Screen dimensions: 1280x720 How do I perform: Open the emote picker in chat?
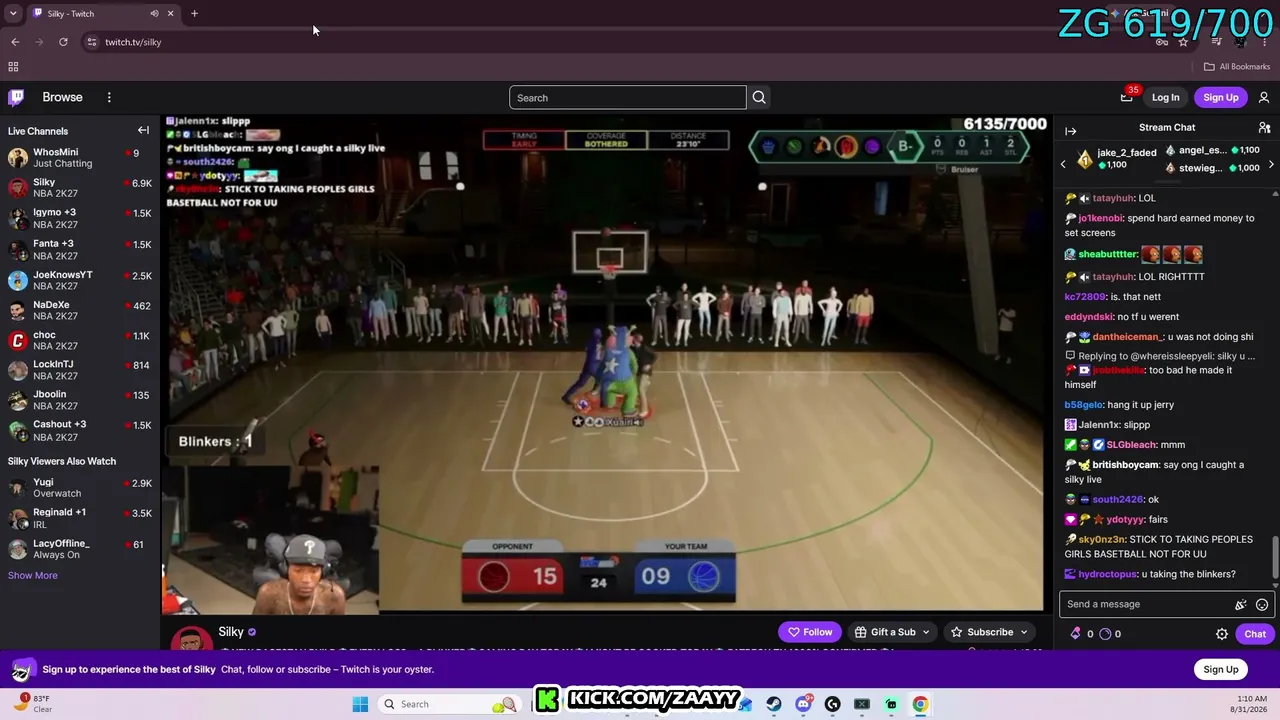1262,604
